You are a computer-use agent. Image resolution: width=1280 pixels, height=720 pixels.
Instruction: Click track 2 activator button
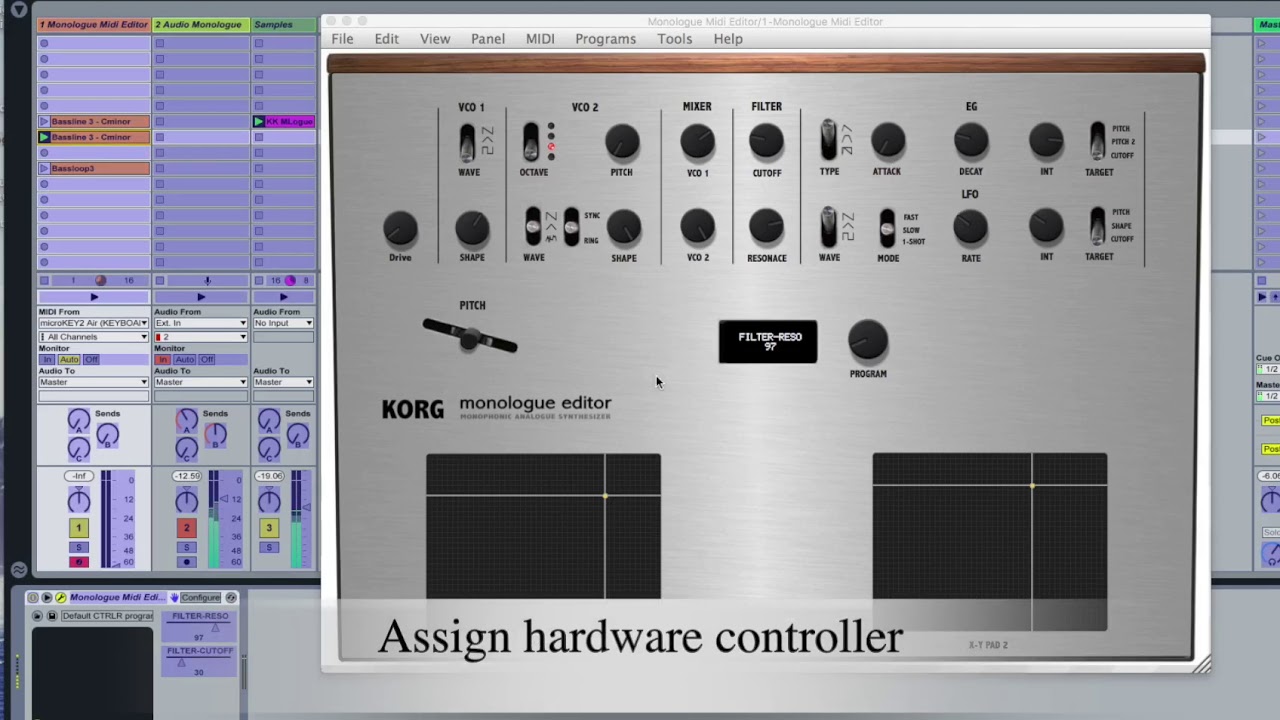(186, 527)
